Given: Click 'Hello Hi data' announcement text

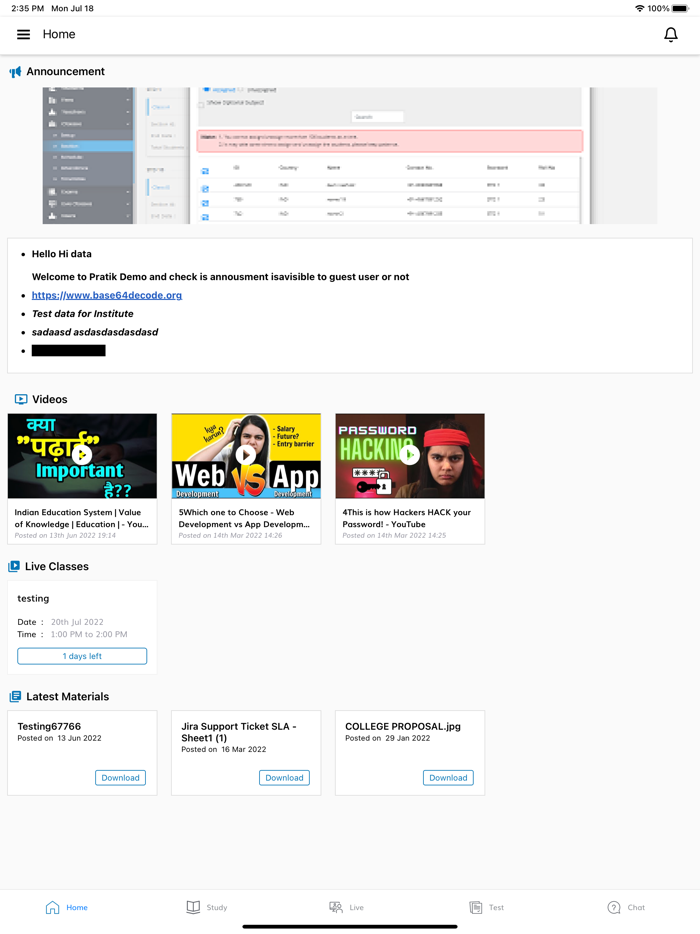Looking at the screenshot, I should [61, 254].
